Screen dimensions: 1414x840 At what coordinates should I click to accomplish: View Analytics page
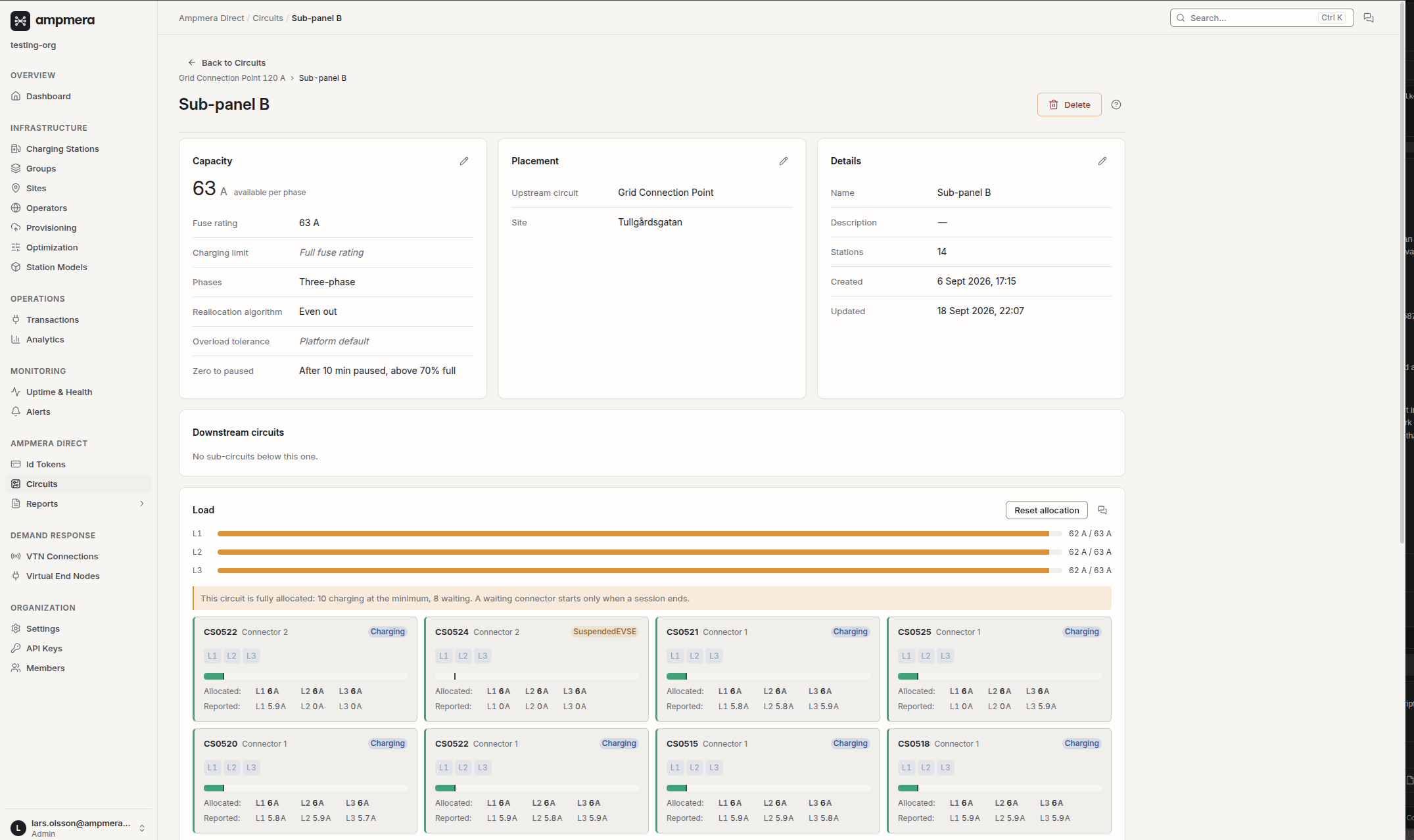(x=78, y=339)
